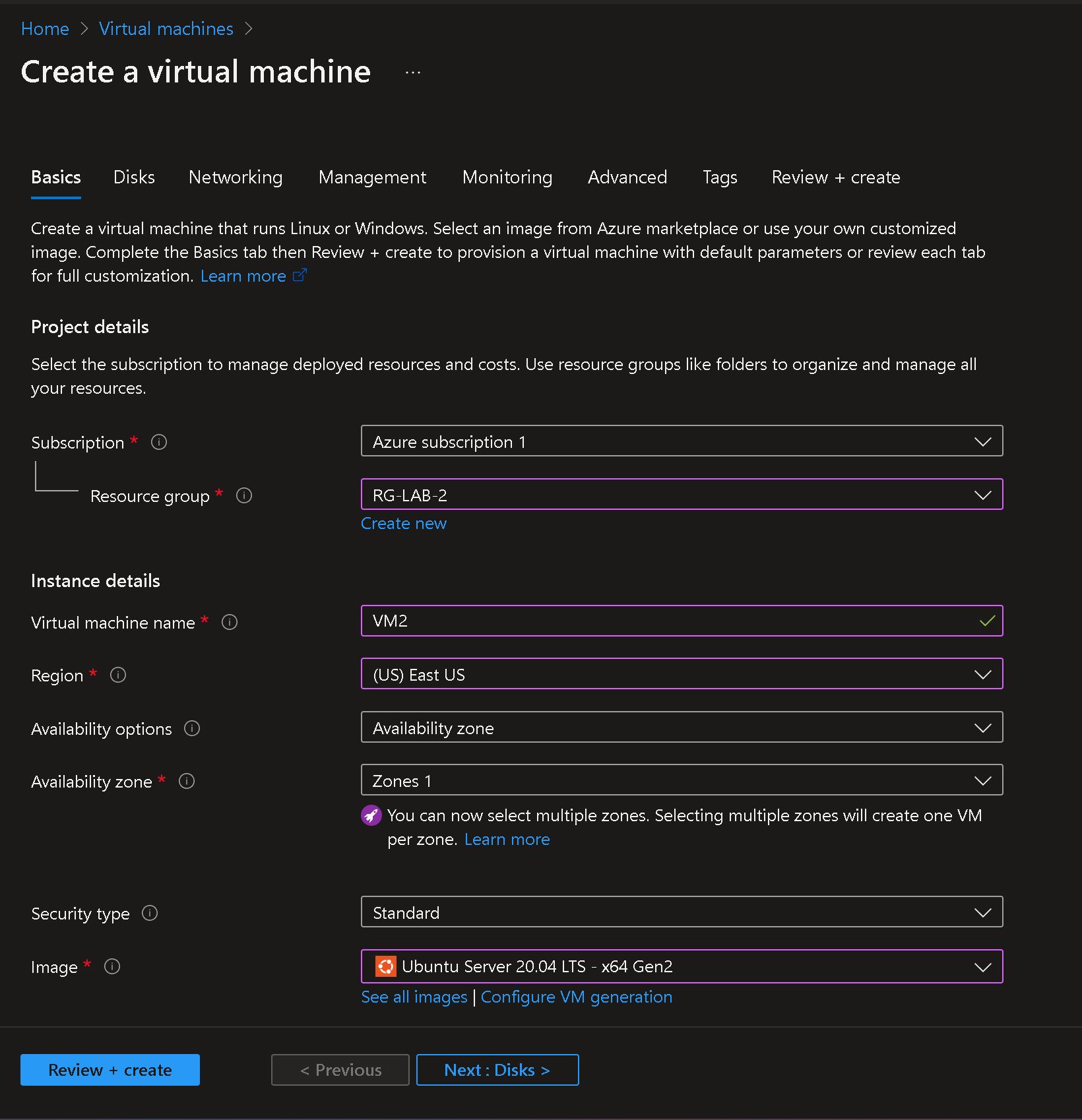Click the purple rocket icon in zones notice

pos(371,815)
